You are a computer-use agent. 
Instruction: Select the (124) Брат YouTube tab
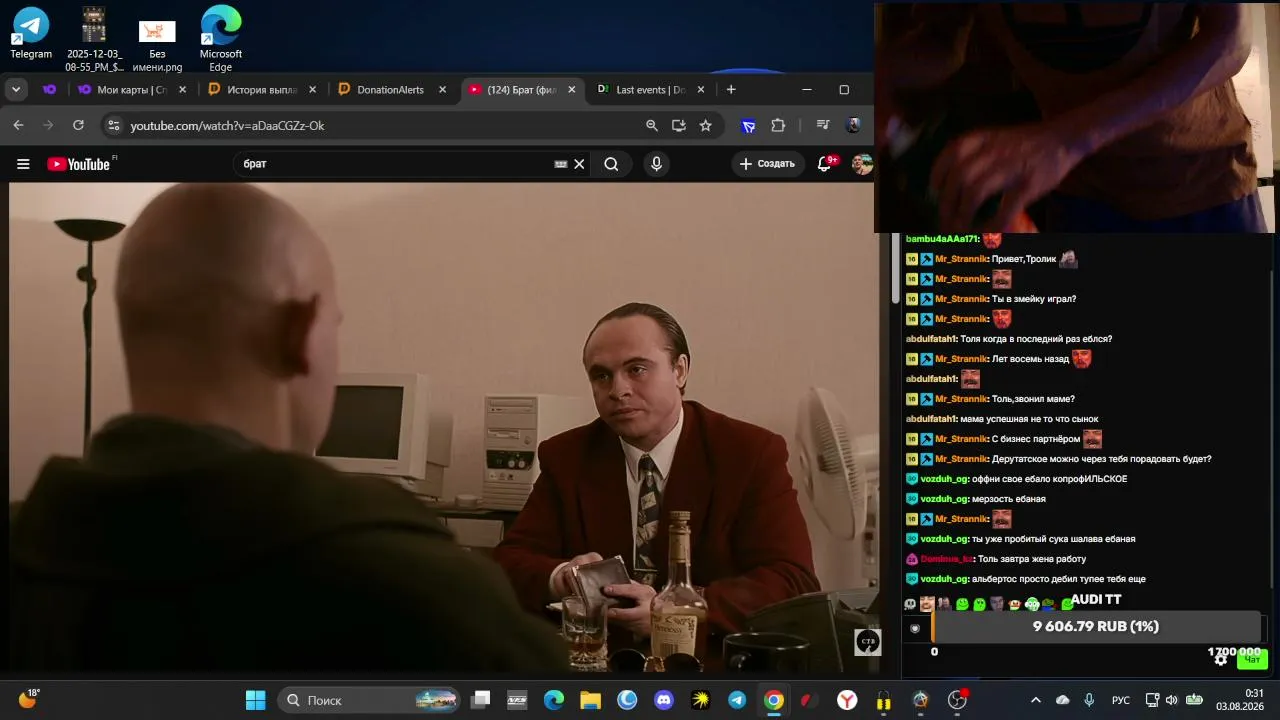521,90
